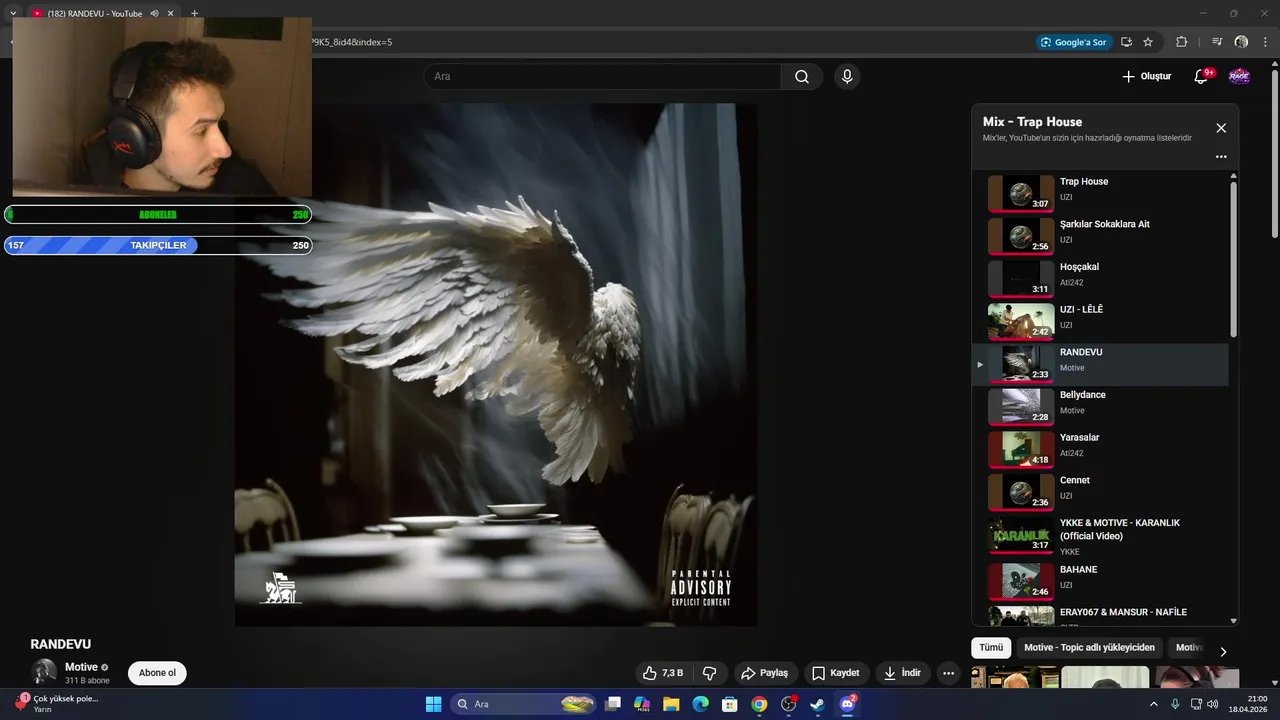
Task: Click the search magnifier button
Action: [x=802, y=77]
